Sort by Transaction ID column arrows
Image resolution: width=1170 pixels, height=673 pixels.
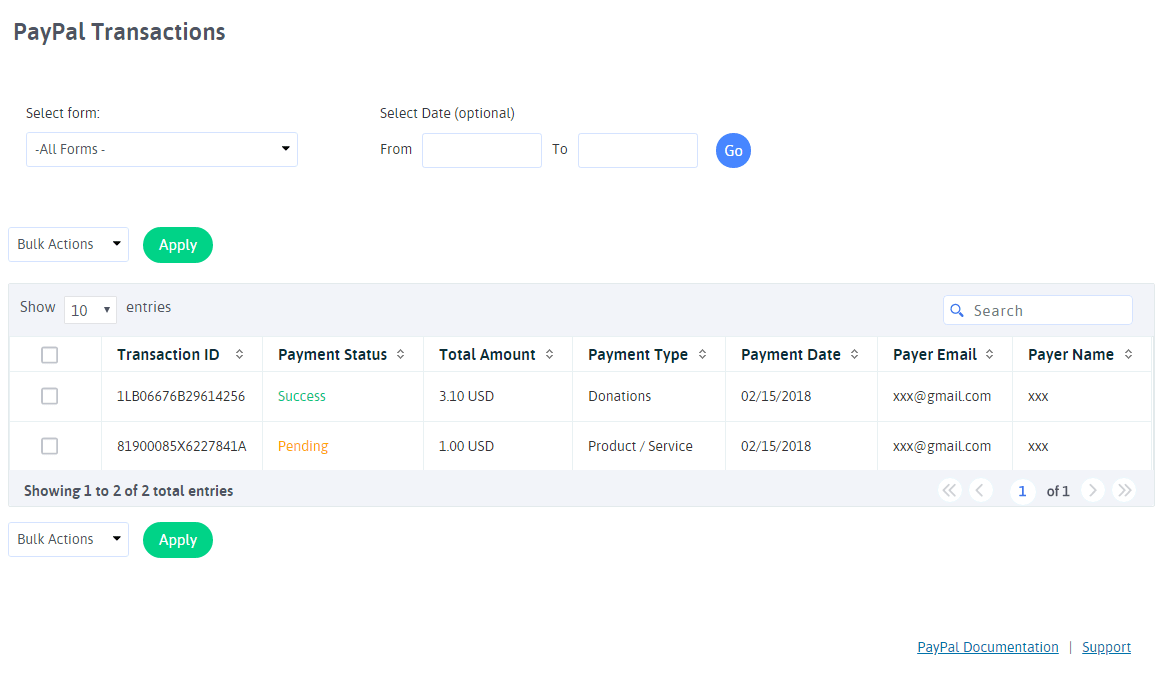(240, 354)
